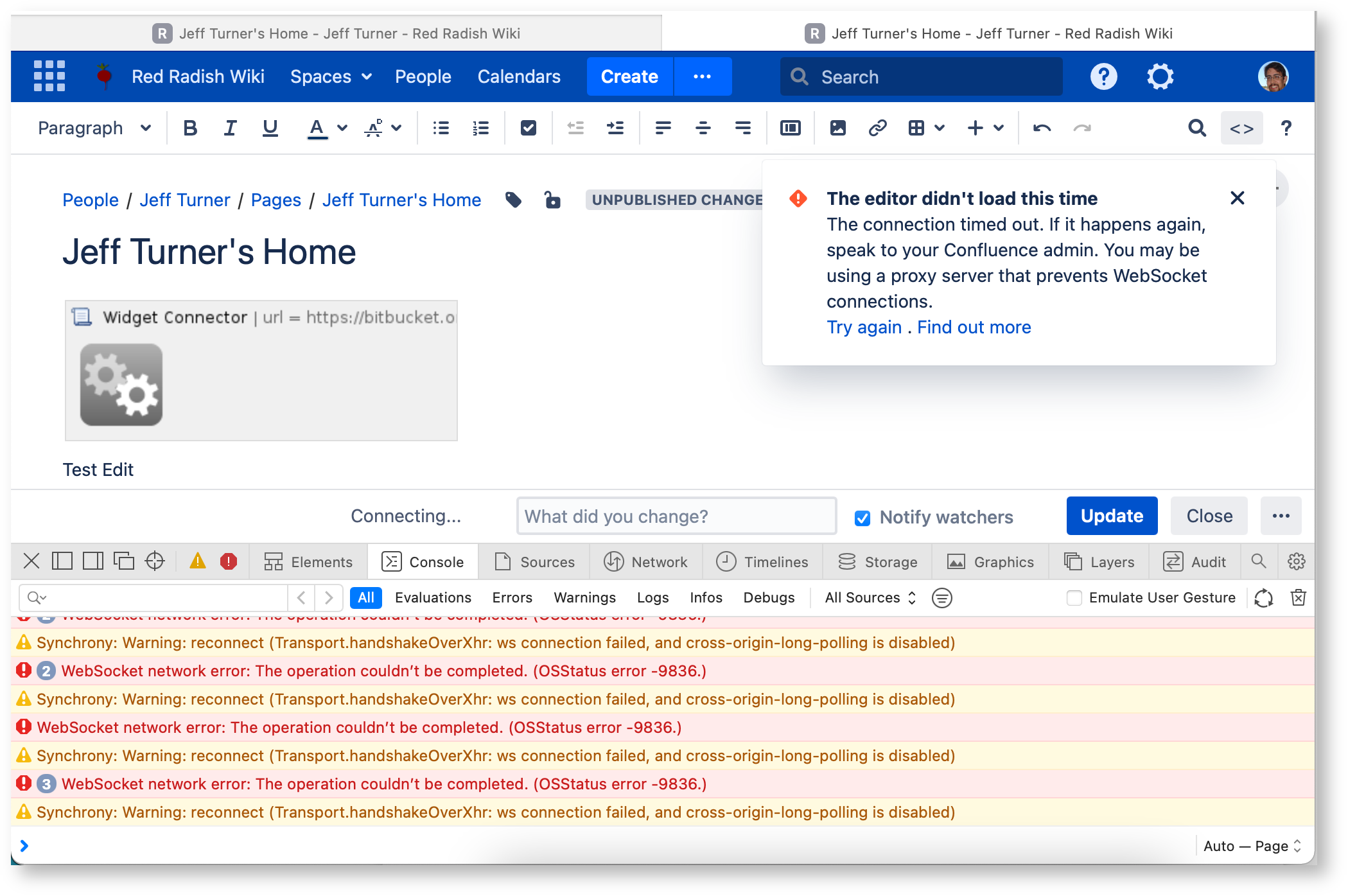Open the page labels tag icon
Image resolution: width=1348 pixels, height=896 pixels.
[513, 200]
